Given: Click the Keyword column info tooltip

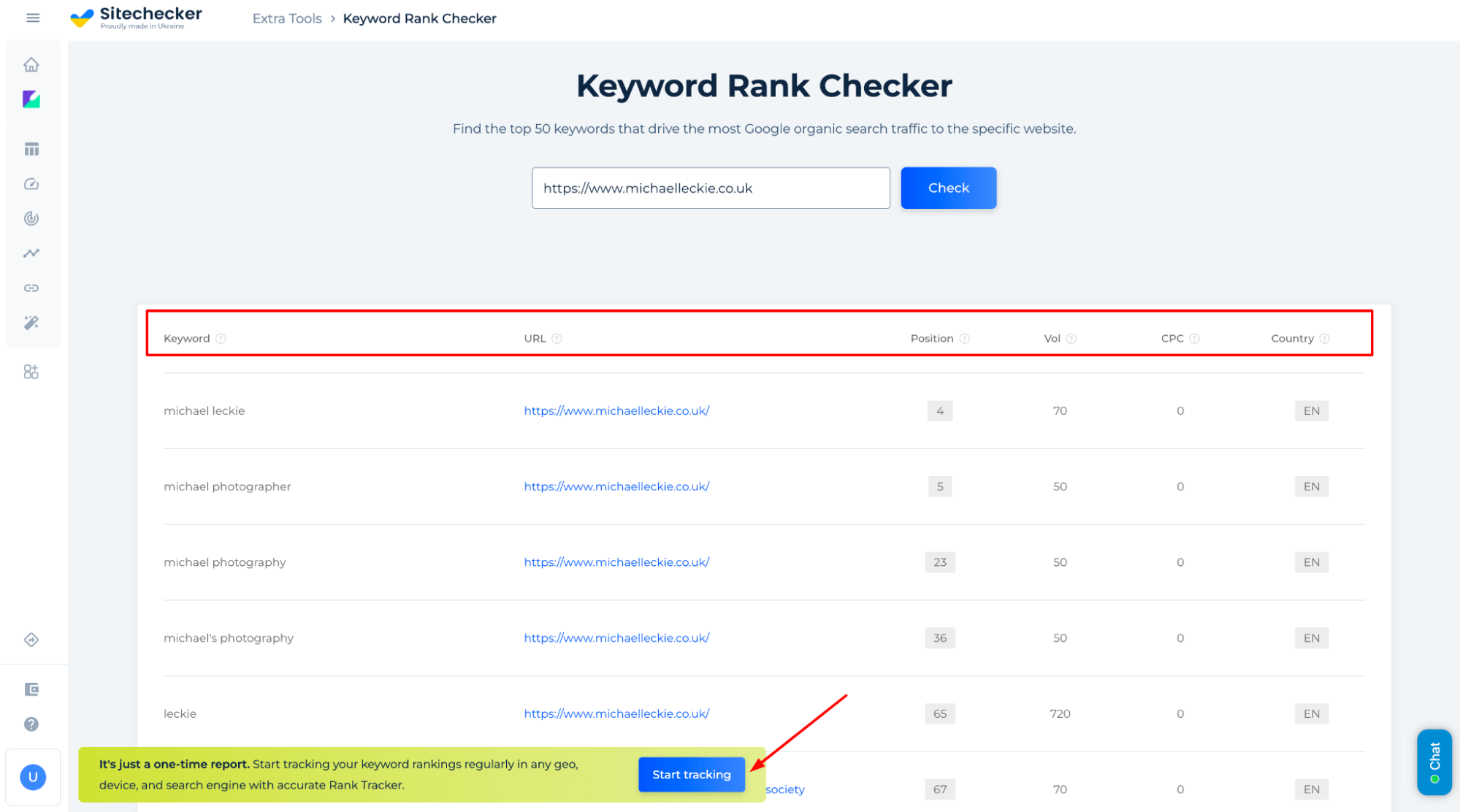Looking at the screenshot, I should (222, 338).
